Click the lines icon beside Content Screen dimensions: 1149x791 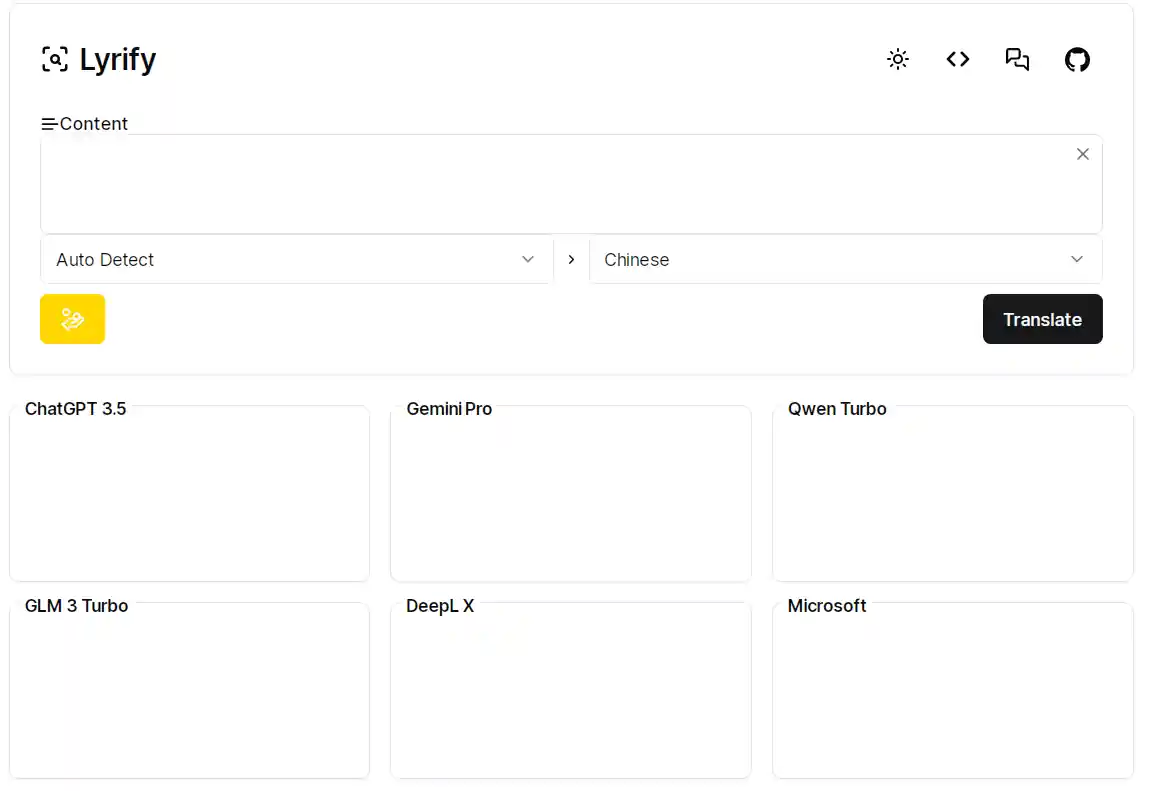click(x=49, y=125)
